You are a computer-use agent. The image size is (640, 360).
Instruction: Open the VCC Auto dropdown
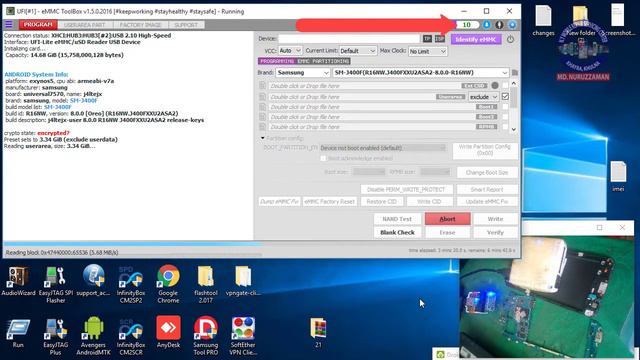(290, 51)
